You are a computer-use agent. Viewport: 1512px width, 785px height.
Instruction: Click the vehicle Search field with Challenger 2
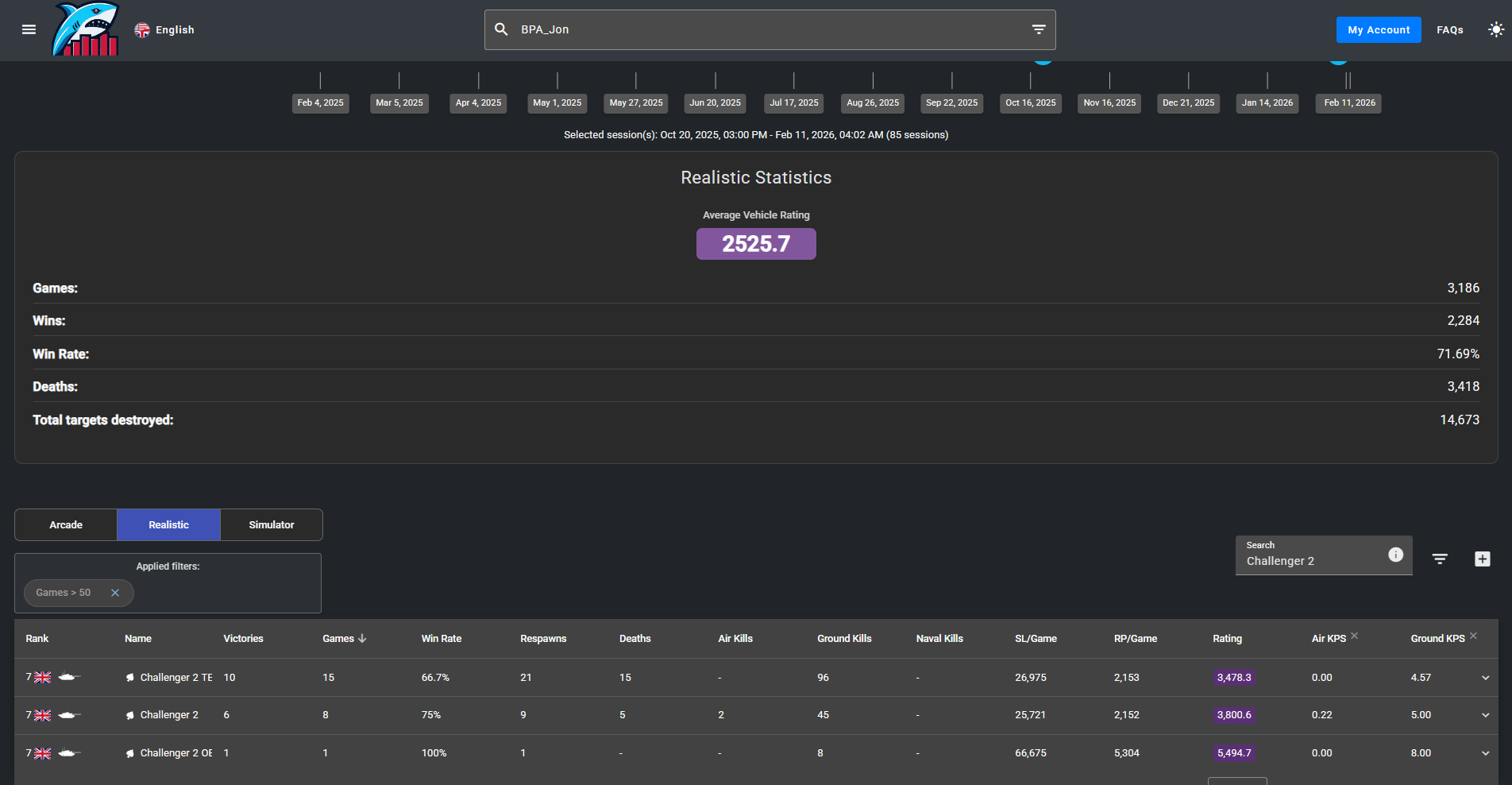[1310, 561]
